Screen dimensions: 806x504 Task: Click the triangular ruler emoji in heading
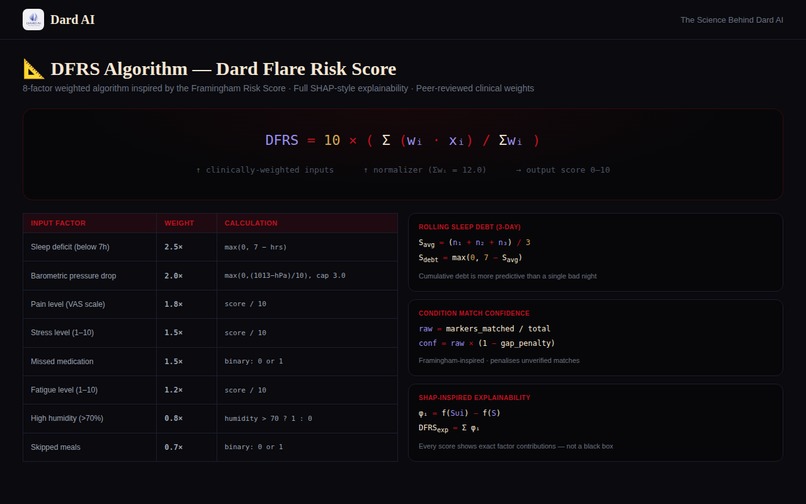tap(34, 69)
